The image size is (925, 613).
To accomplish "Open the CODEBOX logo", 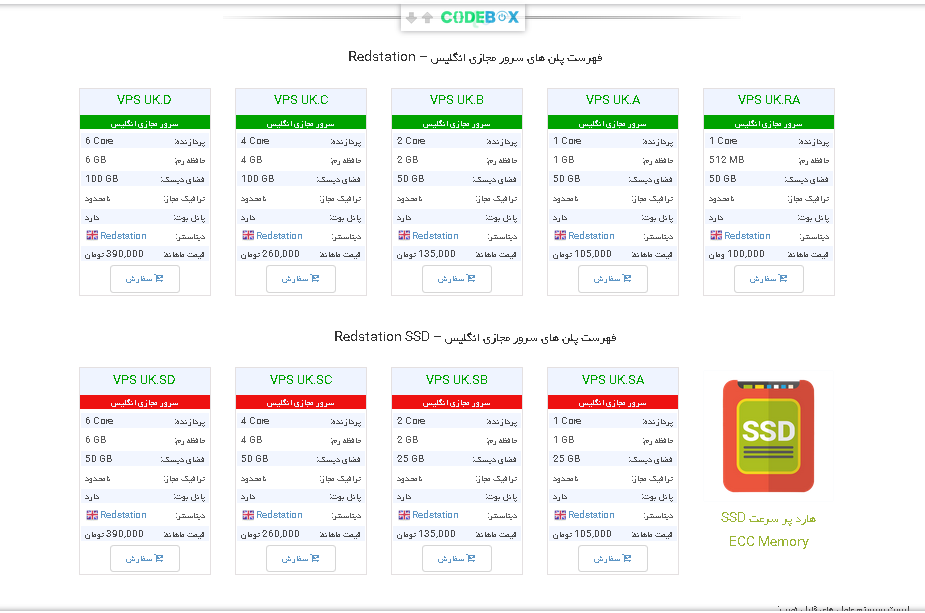I will tap(480, 18).
